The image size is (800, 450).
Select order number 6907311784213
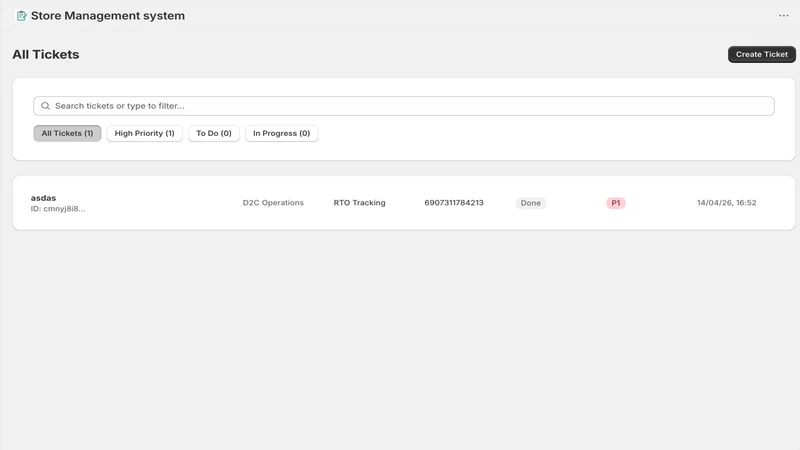(454, 203)
